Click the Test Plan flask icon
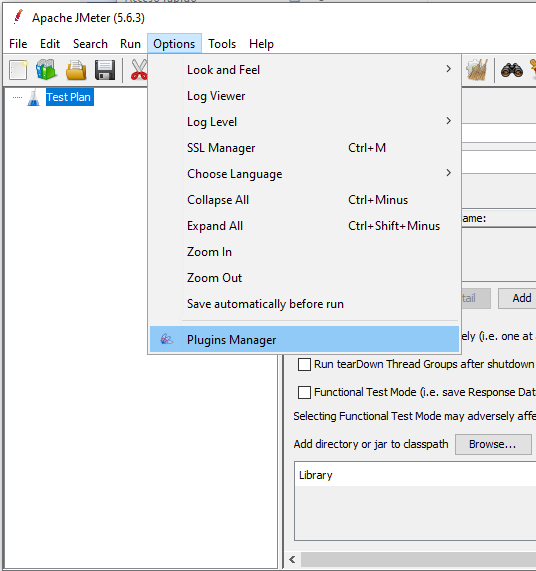 [34, 97]
